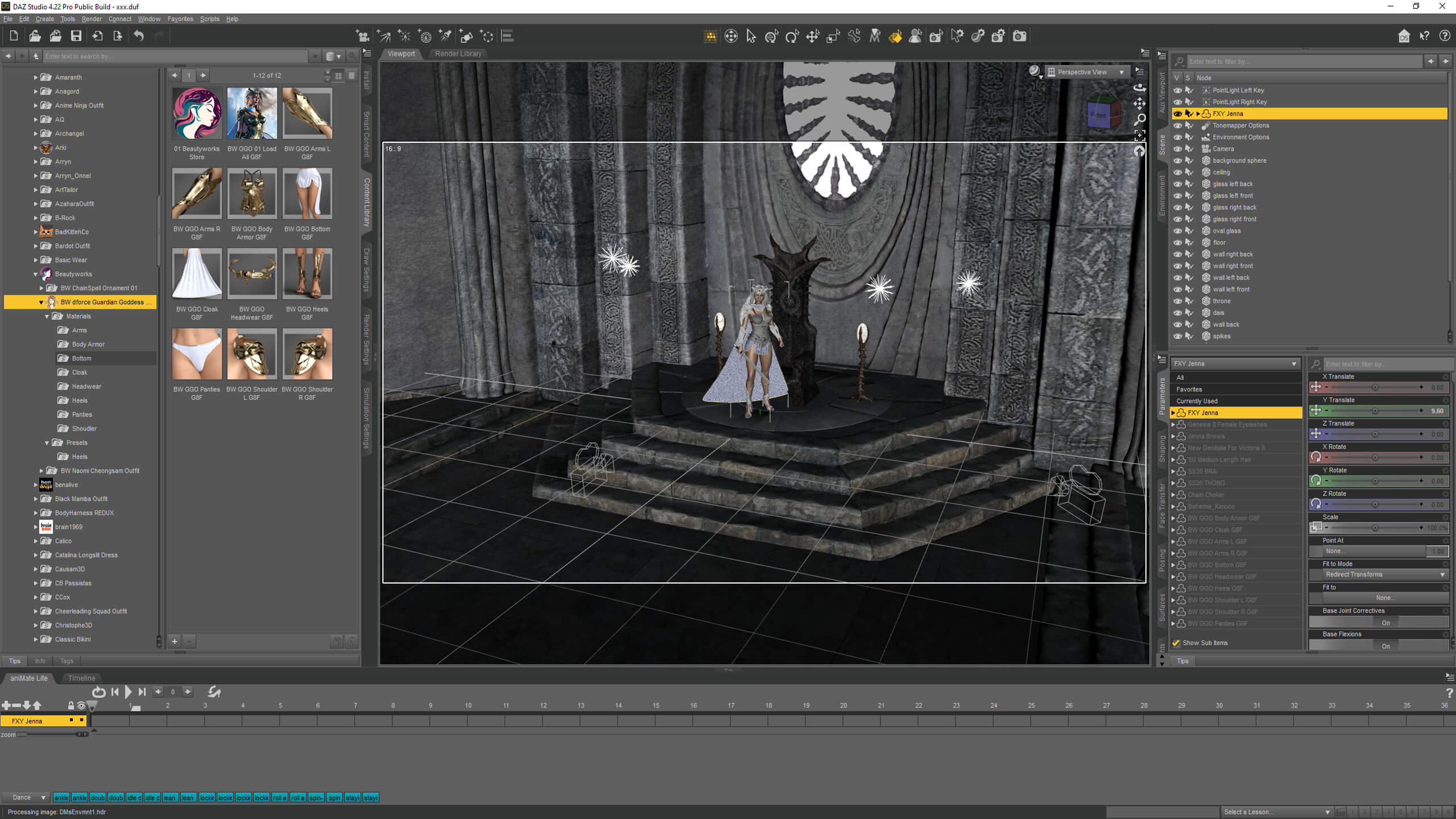Image resolution: width=1456 pixels, height=819 pixels.
Task: Open the Render menu
Action: coord(91,19)
